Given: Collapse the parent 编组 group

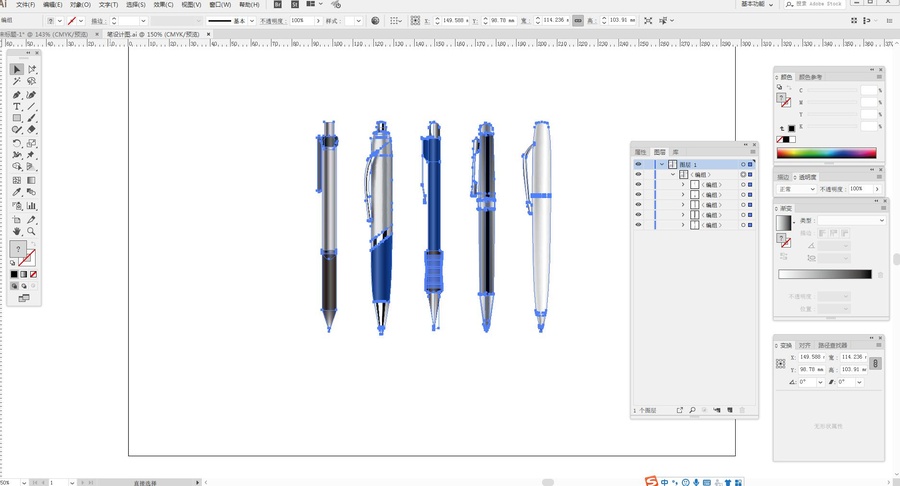Looking at the screenshot, I should pos(673,174).
